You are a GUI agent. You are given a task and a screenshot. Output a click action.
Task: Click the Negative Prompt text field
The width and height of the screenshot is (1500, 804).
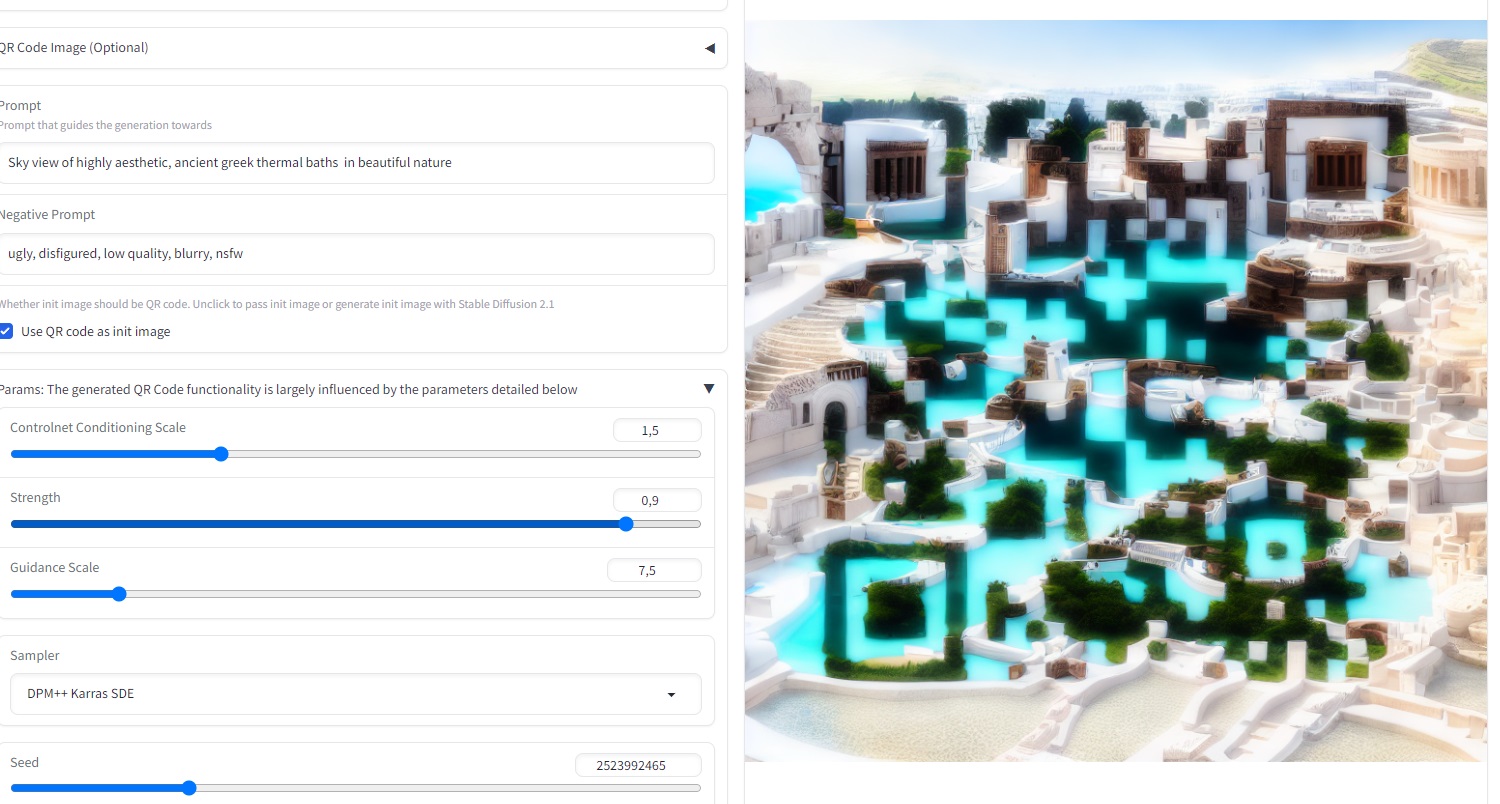(x=357, y=254)
